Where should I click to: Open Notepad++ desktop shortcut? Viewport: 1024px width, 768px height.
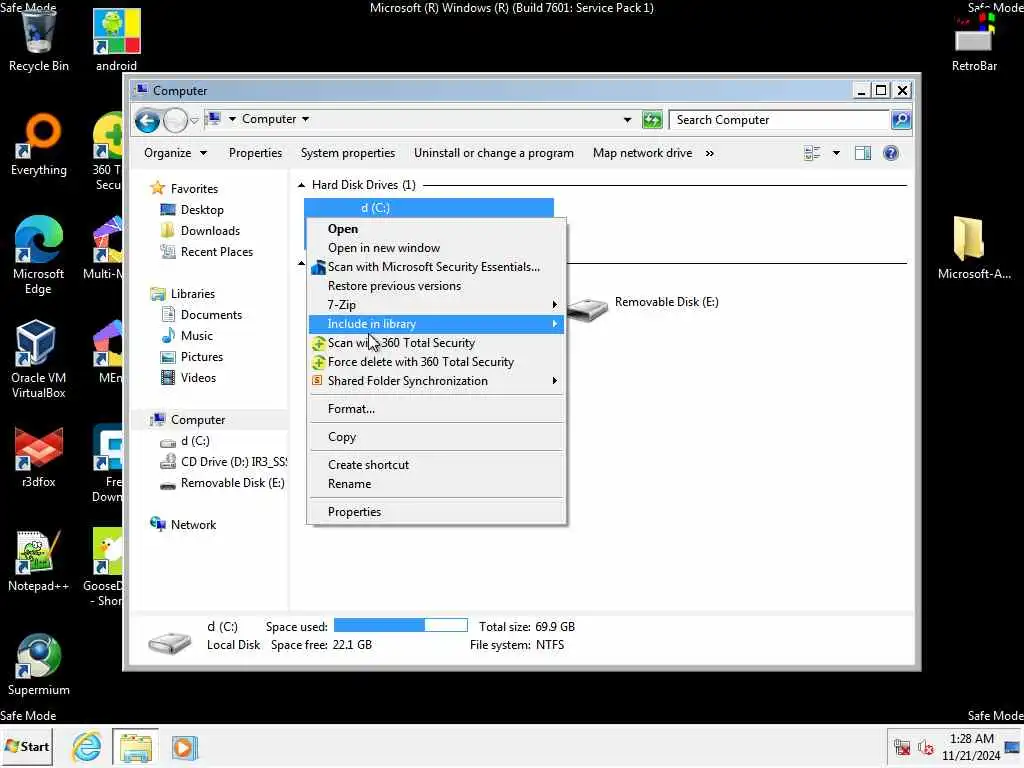tap(39, 562)
